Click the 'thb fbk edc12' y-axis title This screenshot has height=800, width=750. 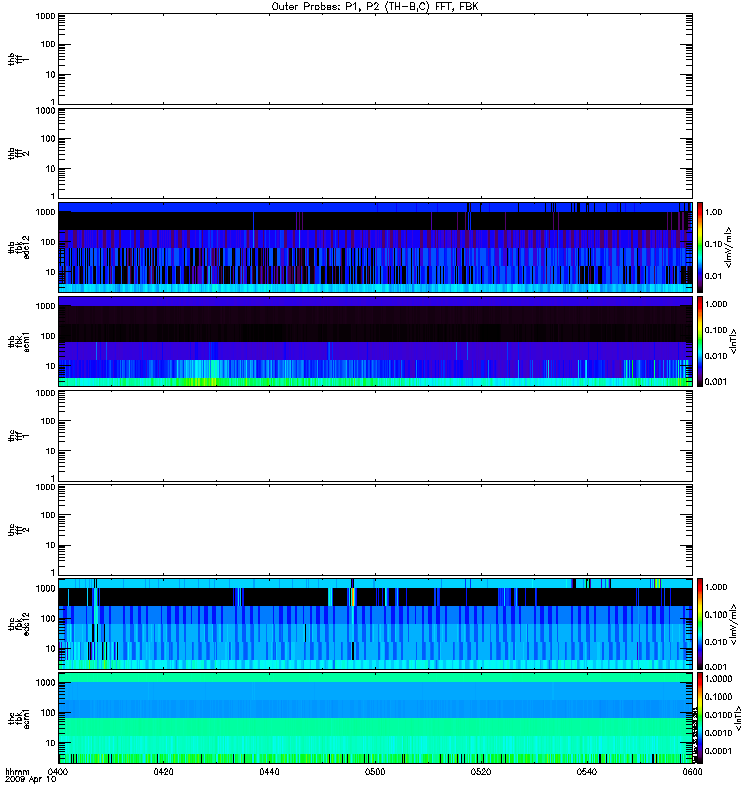(18, 247)
